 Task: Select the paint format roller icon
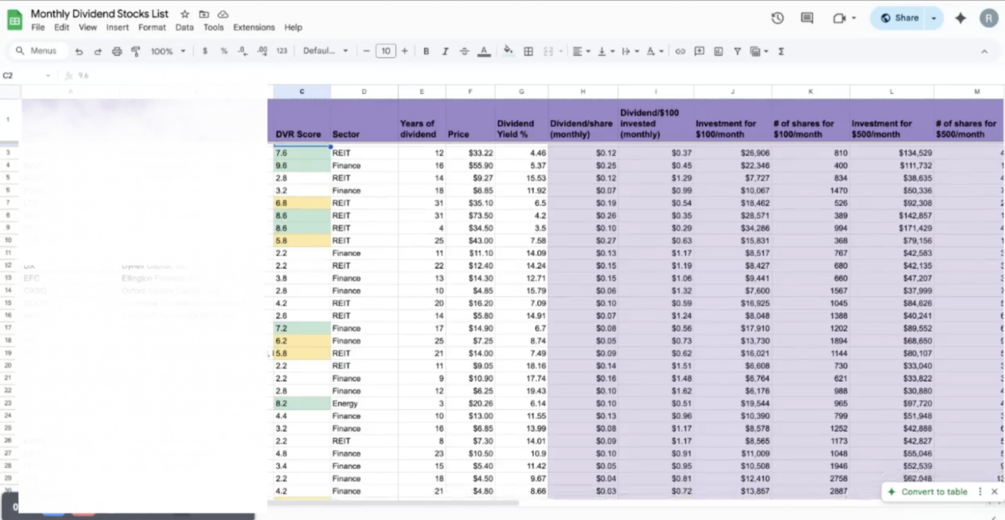(x=135, y=51)
